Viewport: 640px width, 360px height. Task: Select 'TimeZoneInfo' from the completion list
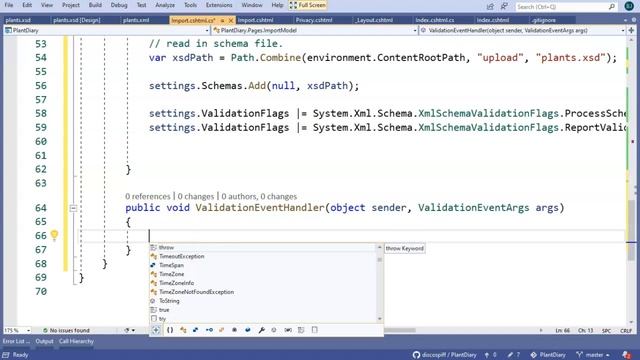(263, 283)
